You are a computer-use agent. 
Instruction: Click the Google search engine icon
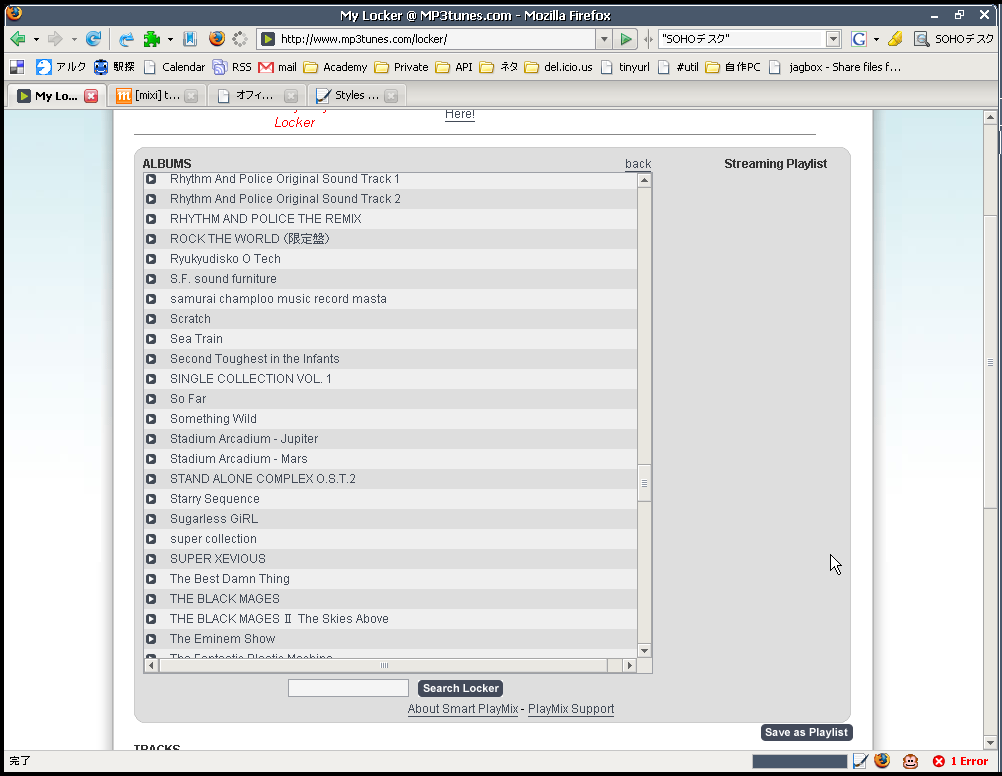(859, 40)
